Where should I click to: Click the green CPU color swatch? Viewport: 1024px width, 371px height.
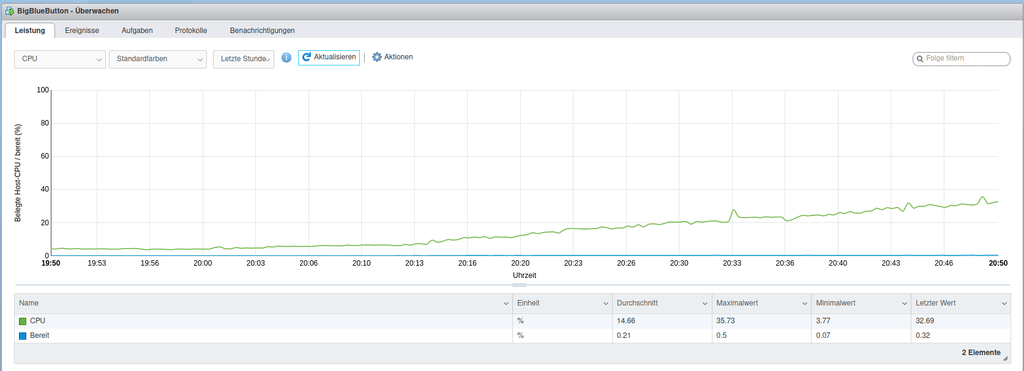pyautogui.click(x=23, y=321)
